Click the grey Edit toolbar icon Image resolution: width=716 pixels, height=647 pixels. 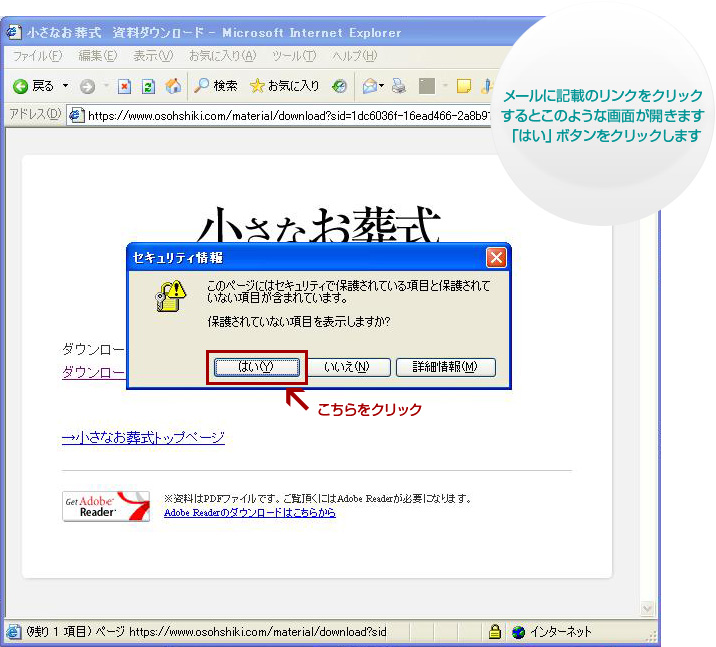427,86
